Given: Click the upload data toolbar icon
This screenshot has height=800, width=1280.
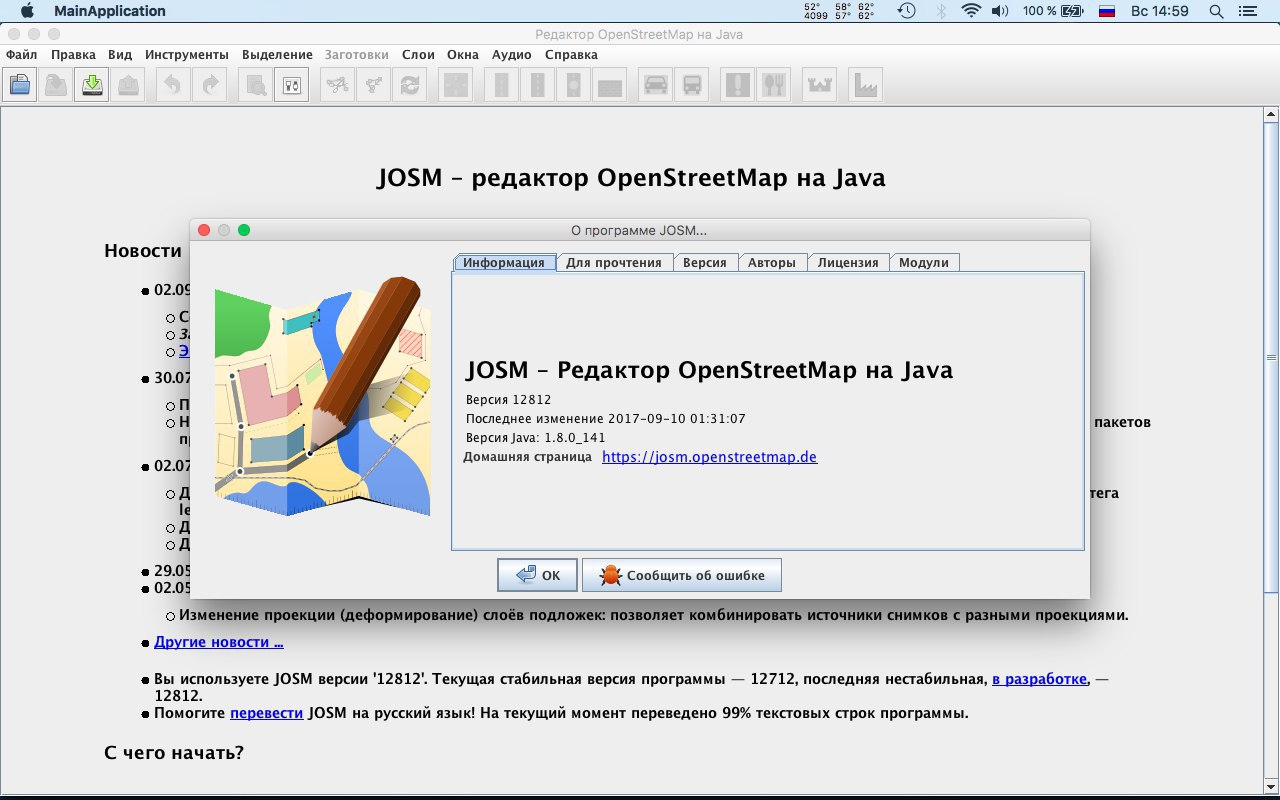Looking at the screenshot, I should [x=128, y=85].
